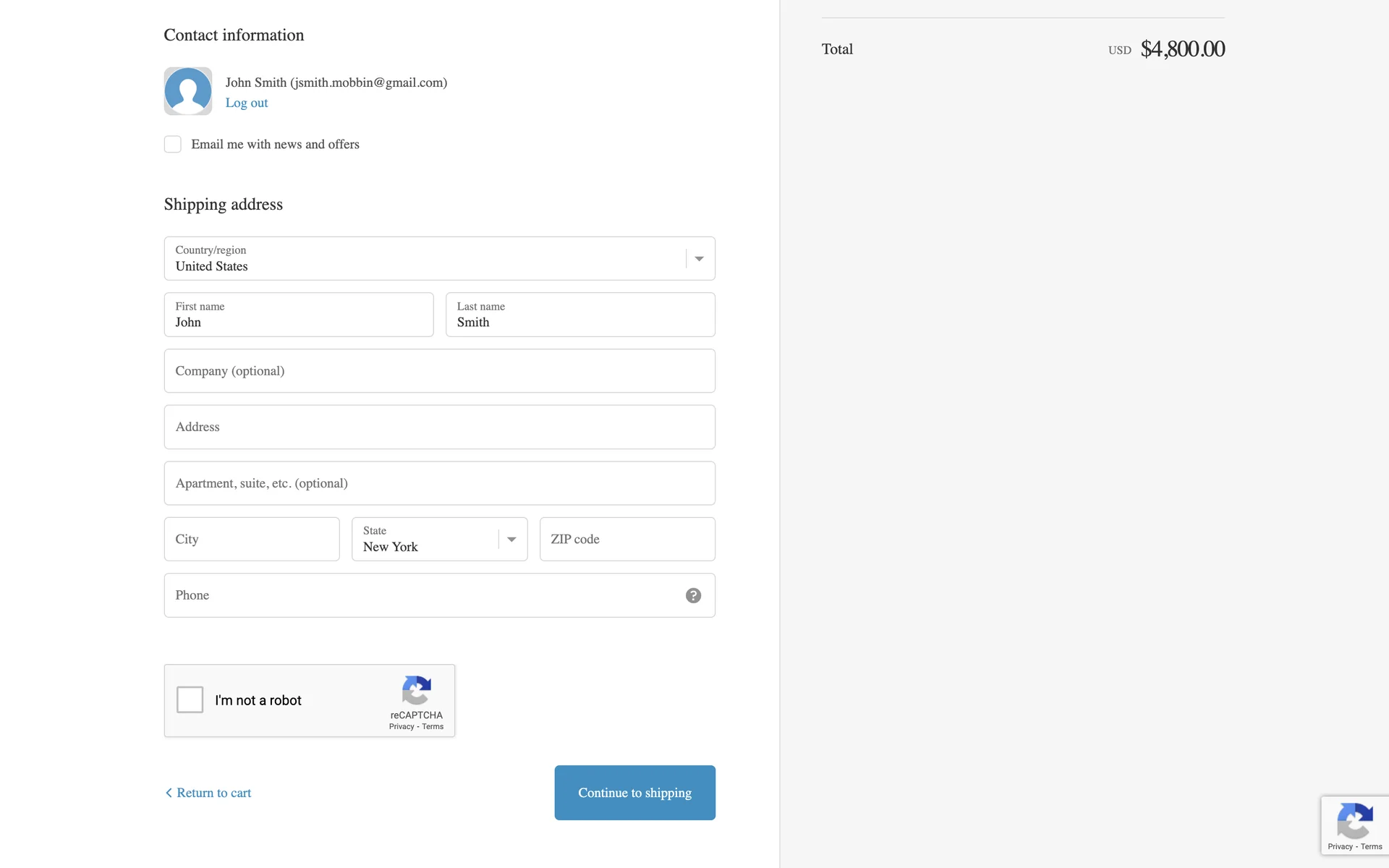Check the Email me with news checkbox
This screenshot has height=868, width=1389.
tap(173, 144)
